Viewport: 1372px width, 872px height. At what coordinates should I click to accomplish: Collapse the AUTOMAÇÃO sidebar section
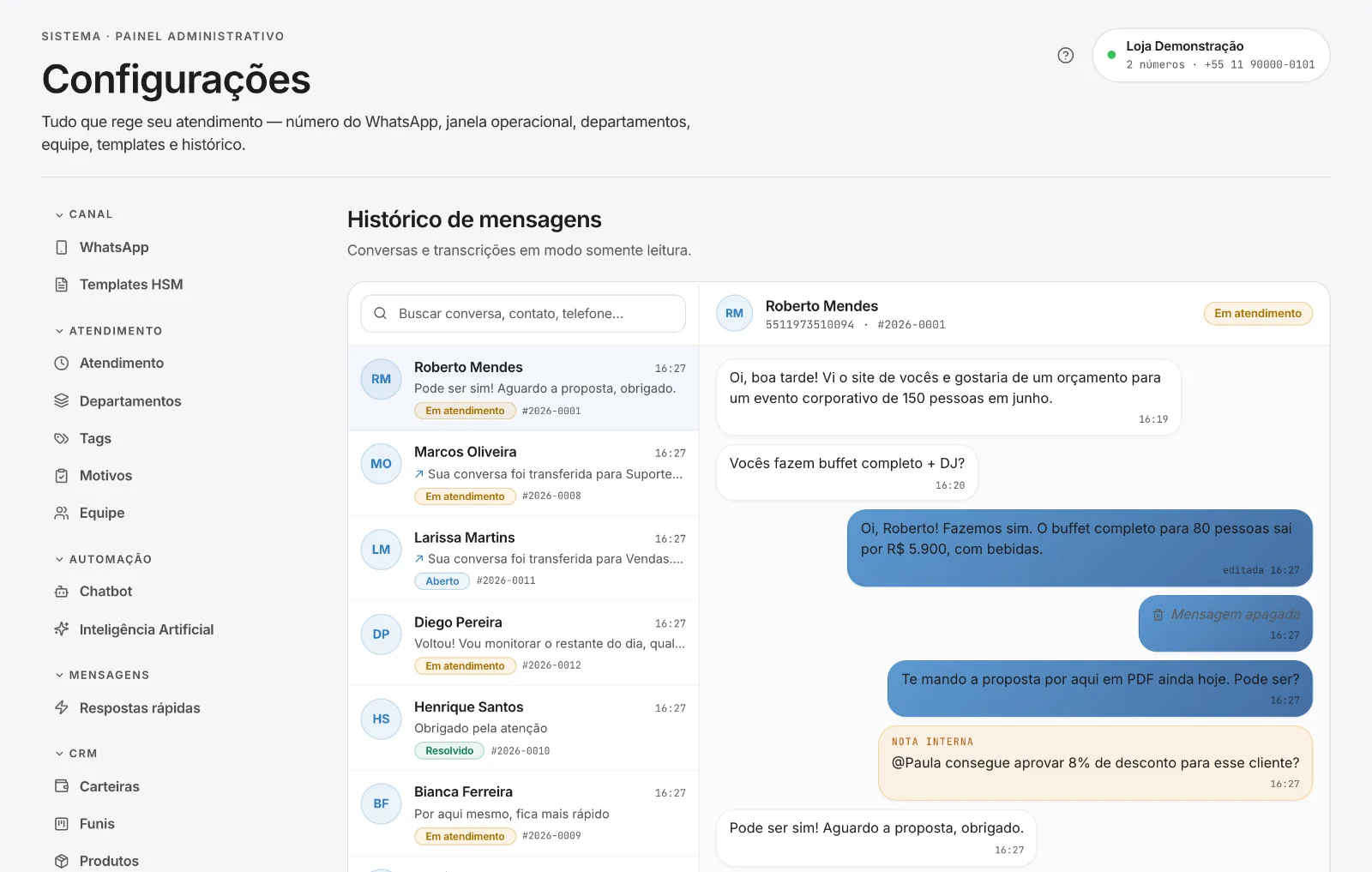104,559
